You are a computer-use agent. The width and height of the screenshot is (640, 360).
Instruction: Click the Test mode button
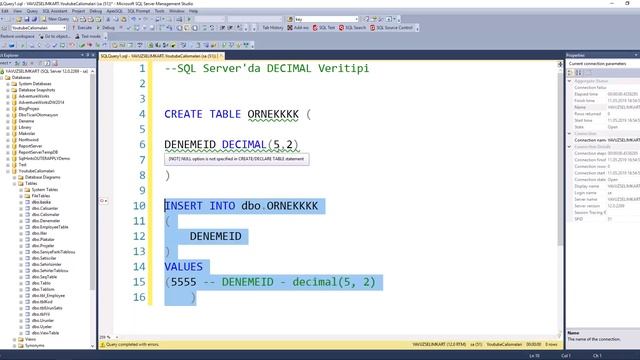point(88,36)
